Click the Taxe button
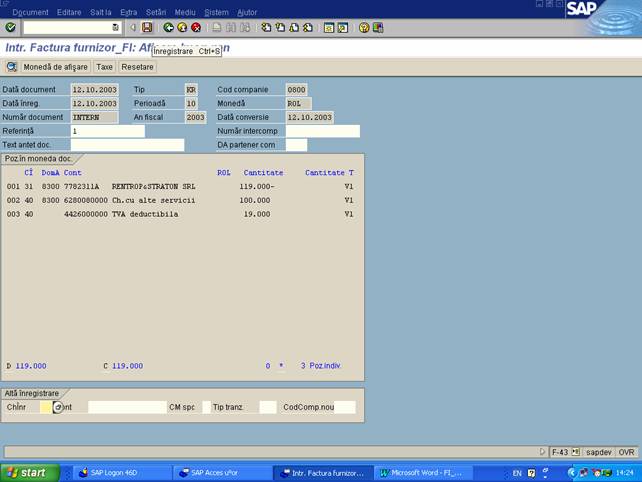Screen dimensions: 642x482 pos(105,67)
